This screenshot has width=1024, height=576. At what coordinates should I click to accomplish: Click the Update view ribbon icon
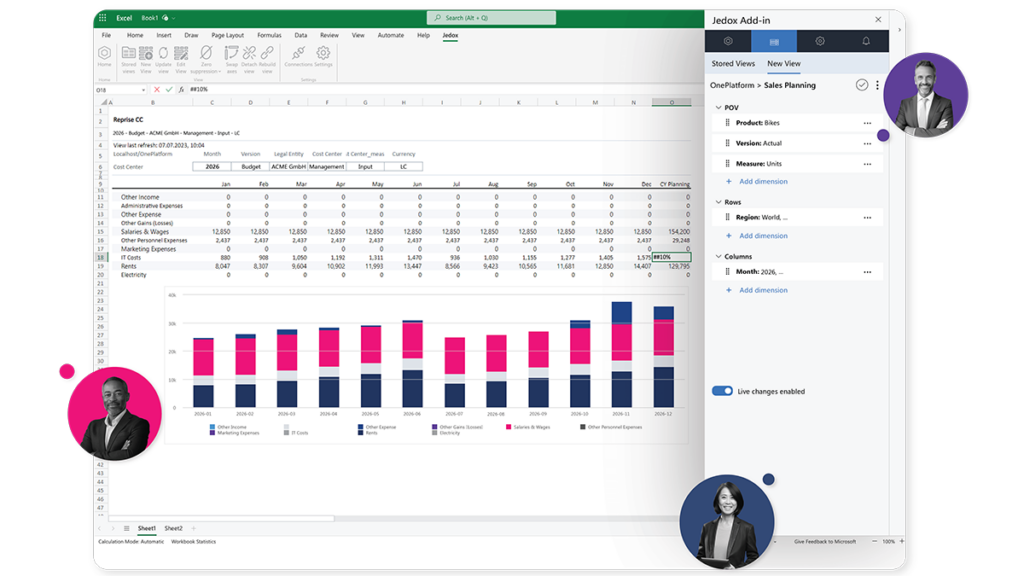(x=163, y=56)
